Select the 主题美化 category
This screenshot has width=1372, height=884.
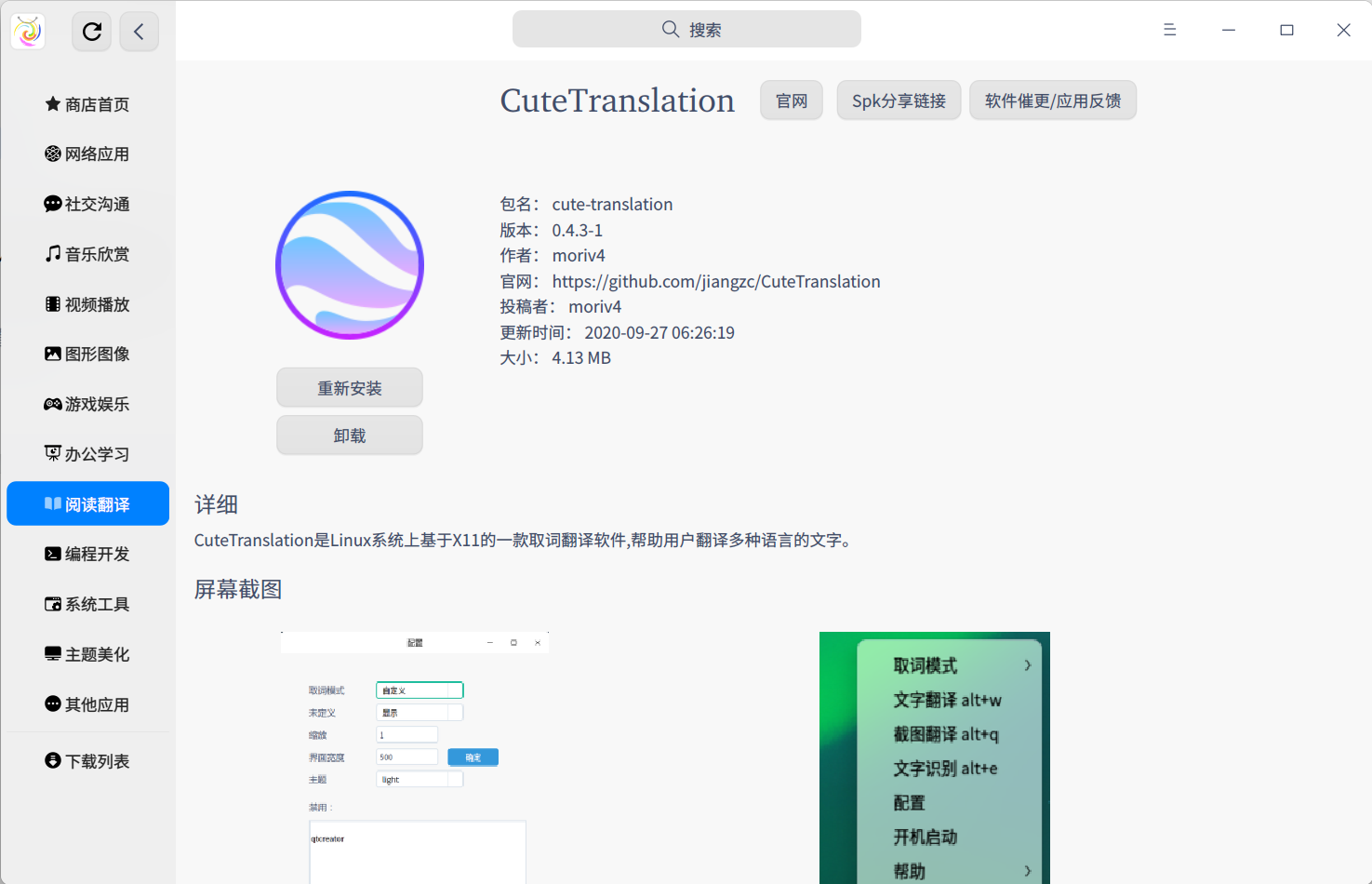87,653
